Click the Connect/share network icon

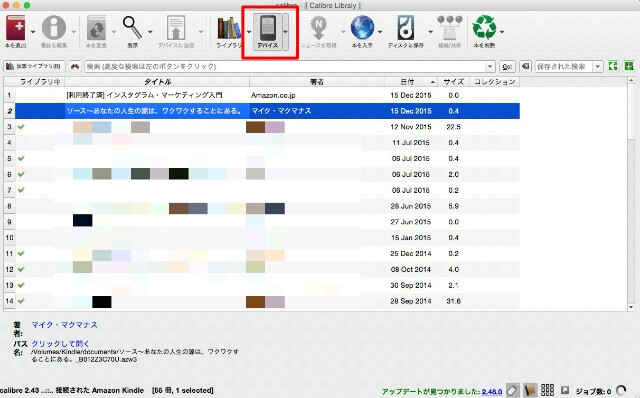coord(449,28)
